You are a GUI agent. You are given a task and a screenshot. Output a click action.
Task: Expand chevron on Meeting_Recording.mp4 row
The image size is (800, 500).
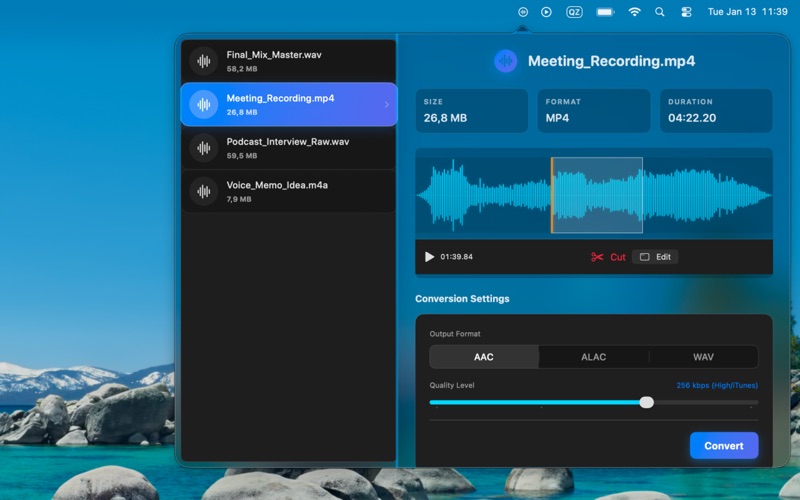[x=386, y=105]
